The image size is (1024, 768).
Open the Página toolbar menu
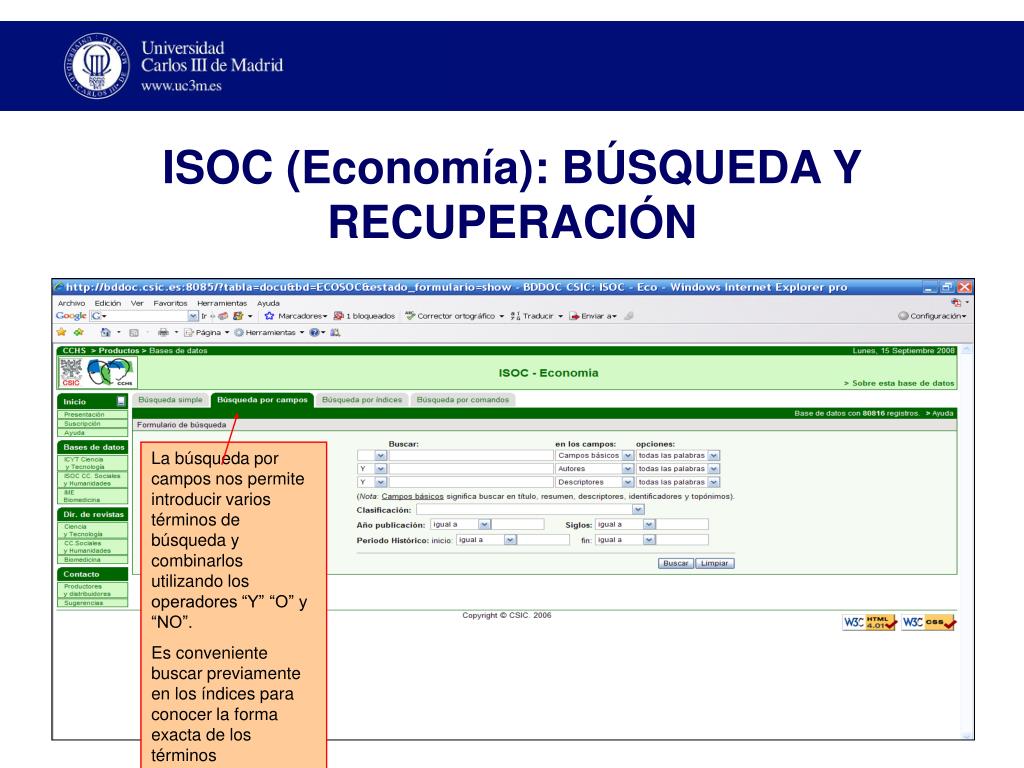(x=206, y=332)
